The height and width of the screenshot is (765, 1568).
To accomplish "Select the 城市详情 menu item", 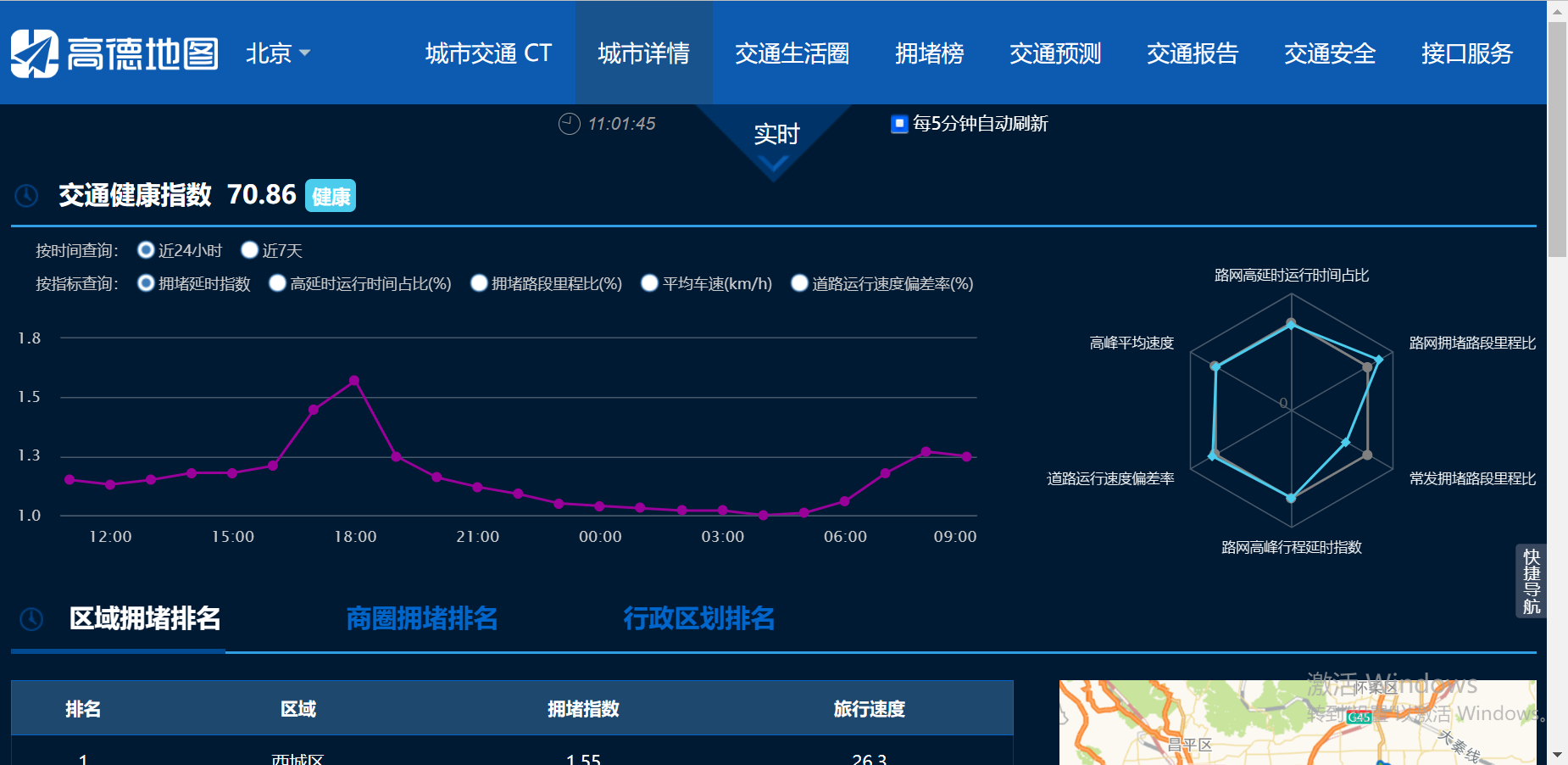I will (x=644, y=53).
